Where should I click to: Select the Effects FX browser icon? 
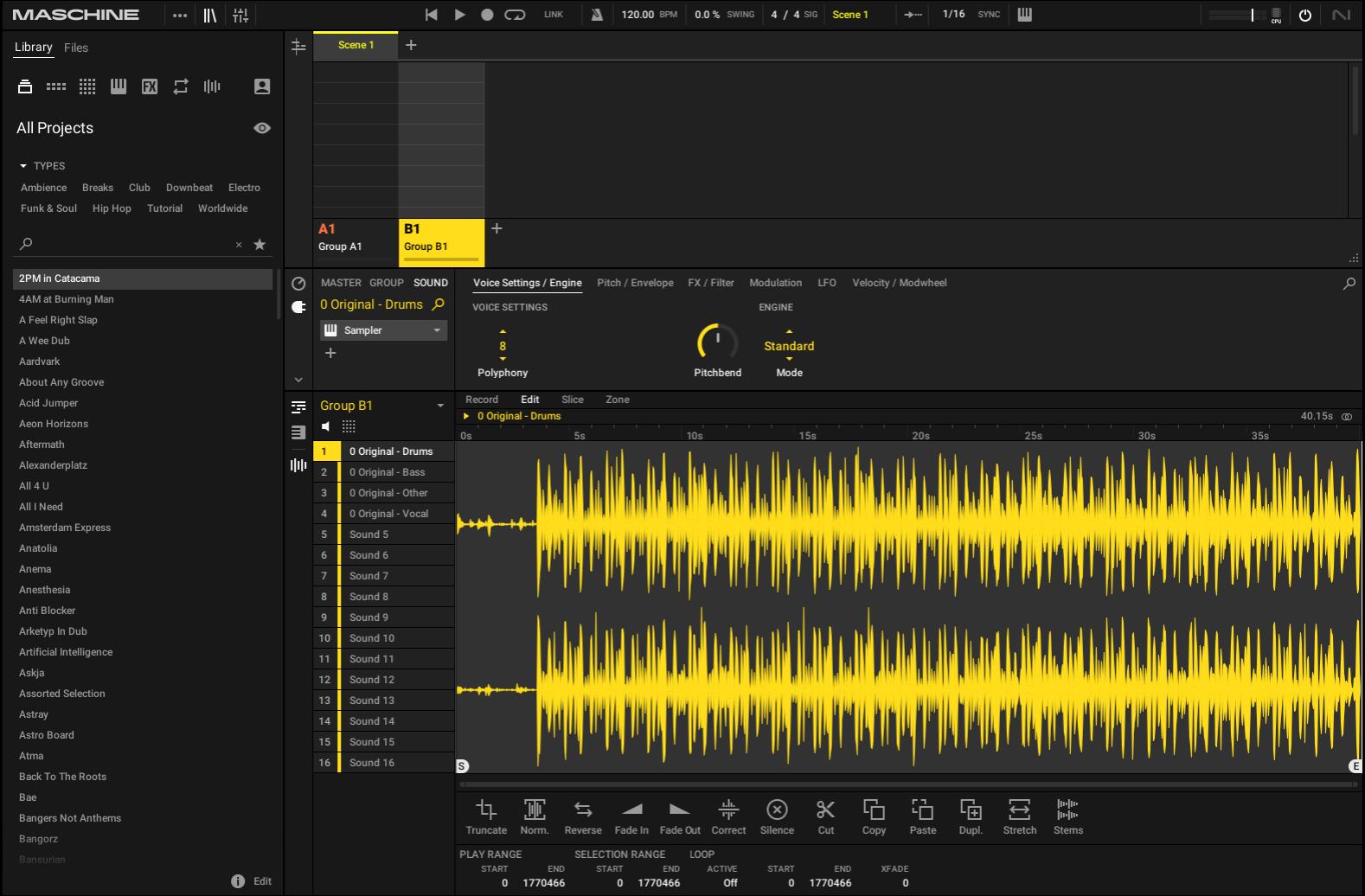pyautogui.click(x=150, y=86)
